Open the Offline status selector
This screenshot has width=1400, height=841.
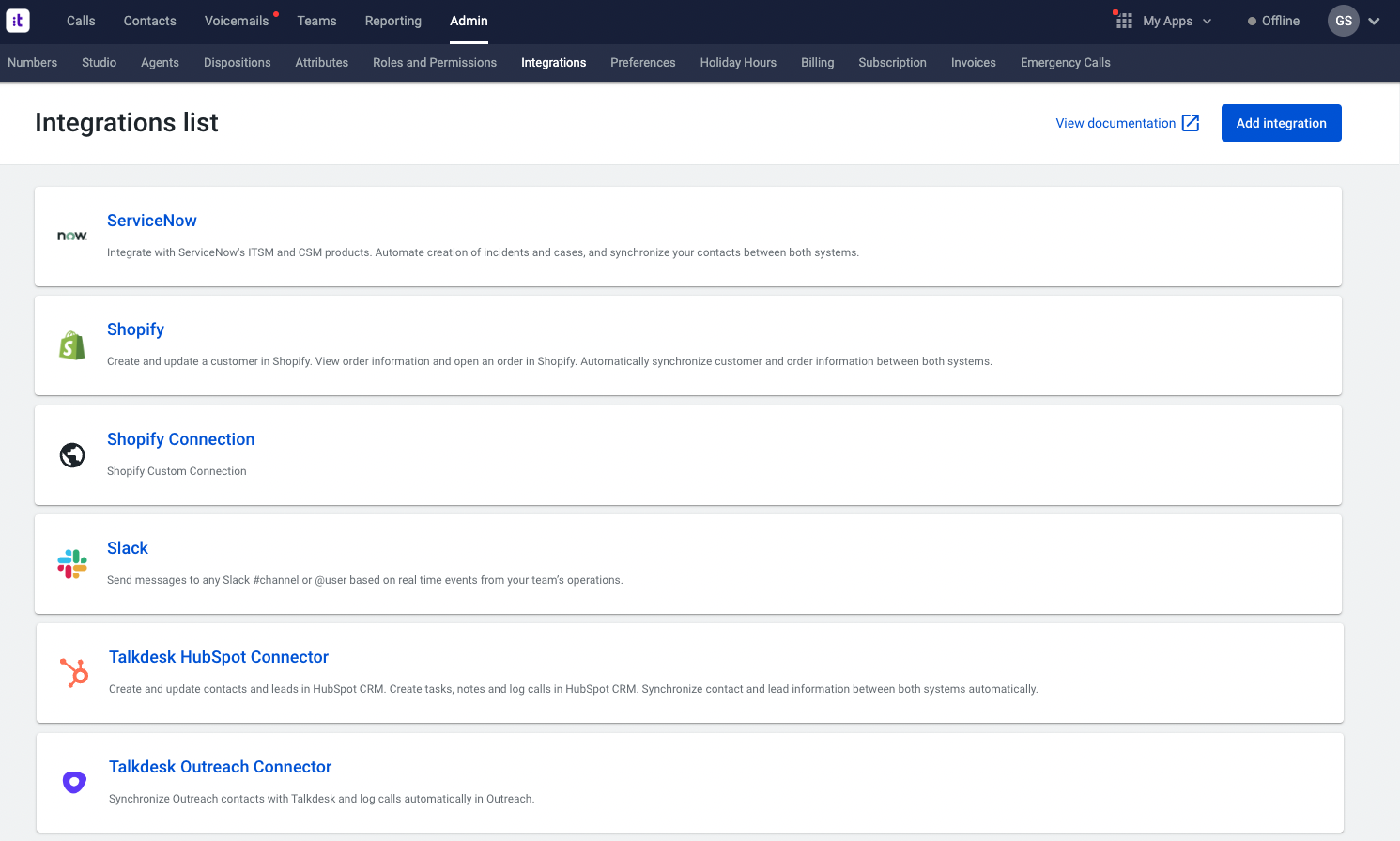point(1273,21)
